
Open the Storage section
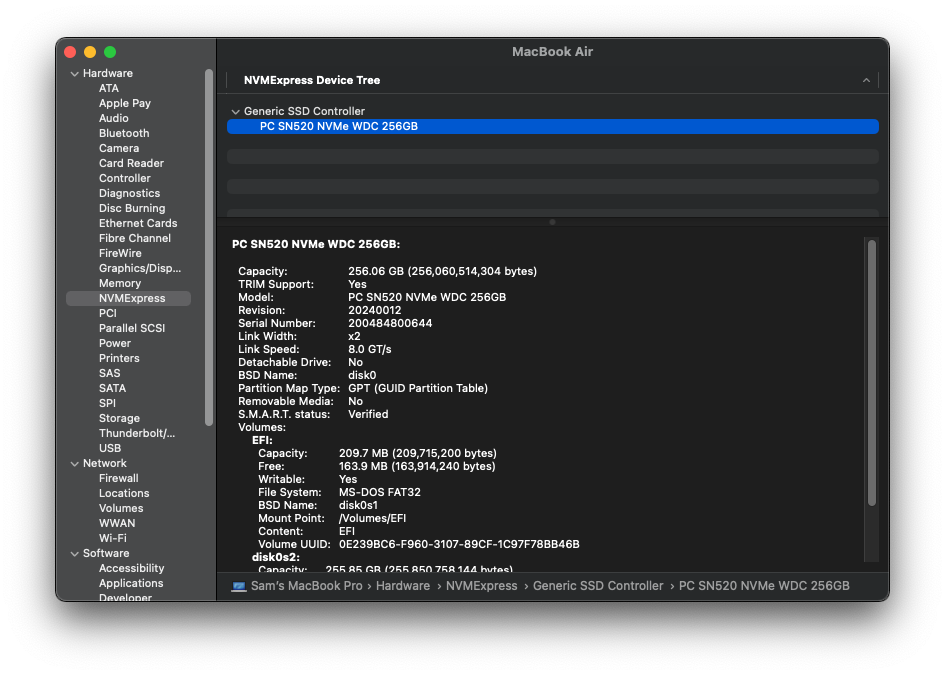[x=119, y=418]
